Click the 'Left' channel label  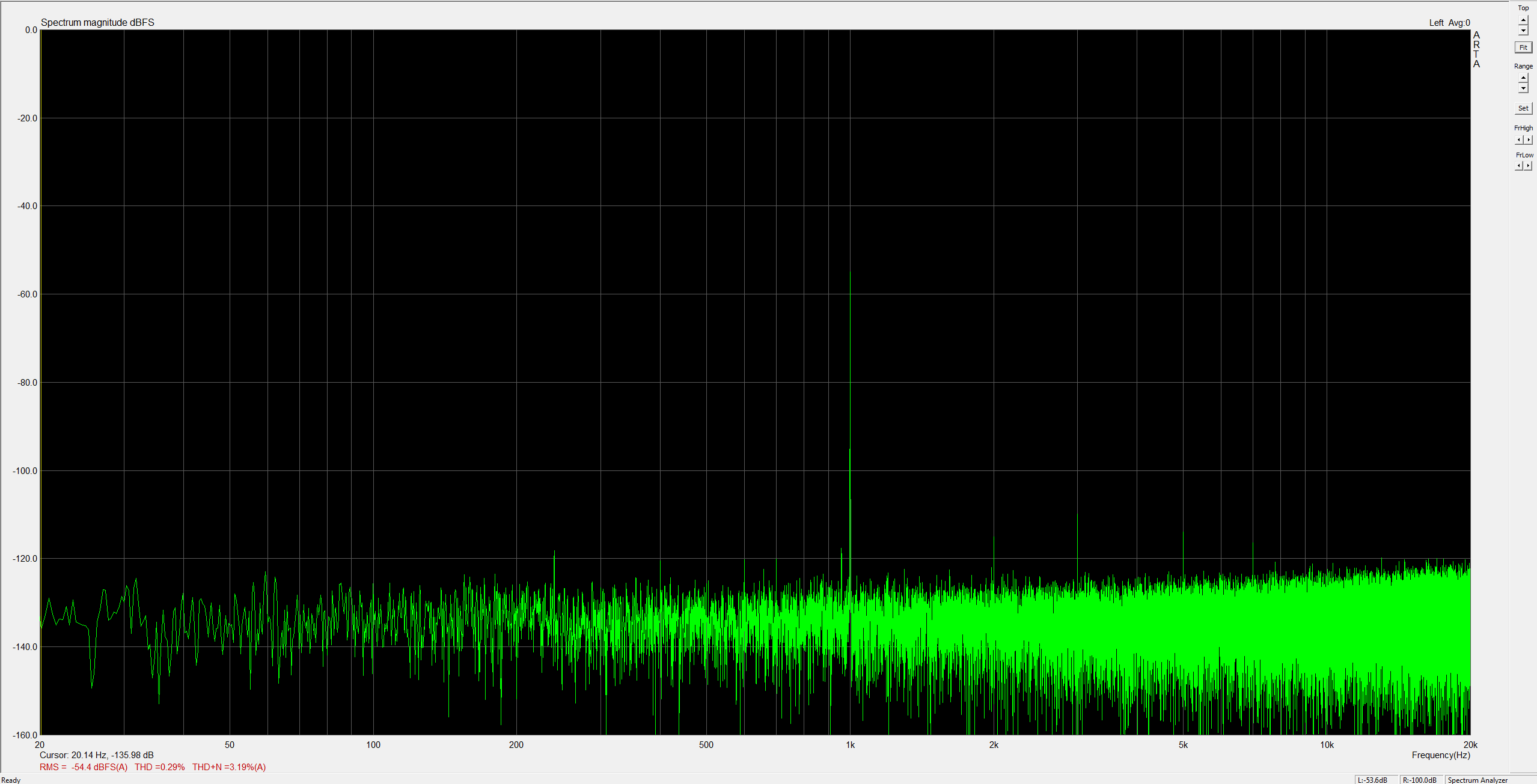pos(1436,23)
